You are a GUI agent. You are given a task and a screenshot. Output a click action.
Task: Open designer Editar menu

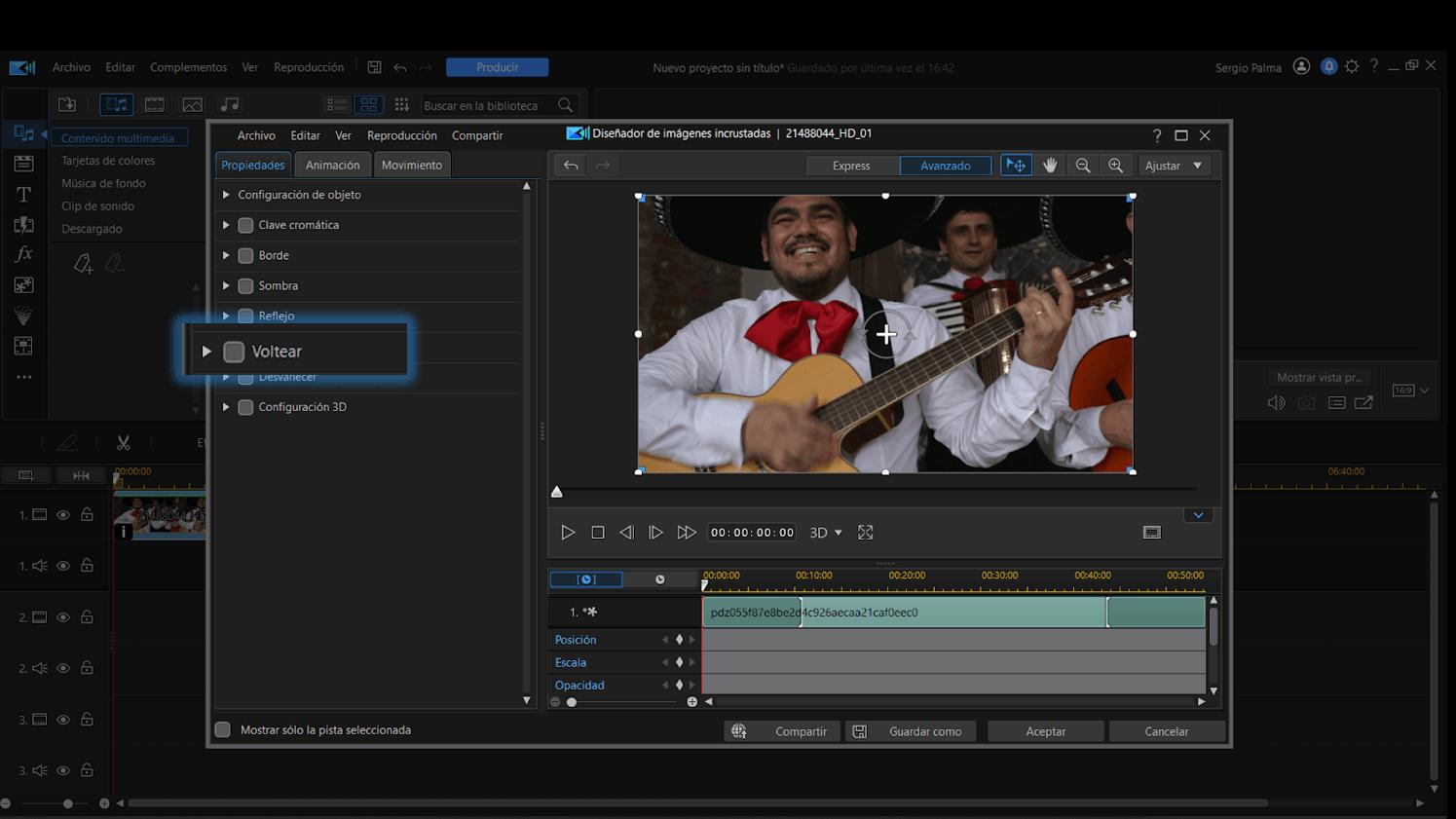[305, 135]
